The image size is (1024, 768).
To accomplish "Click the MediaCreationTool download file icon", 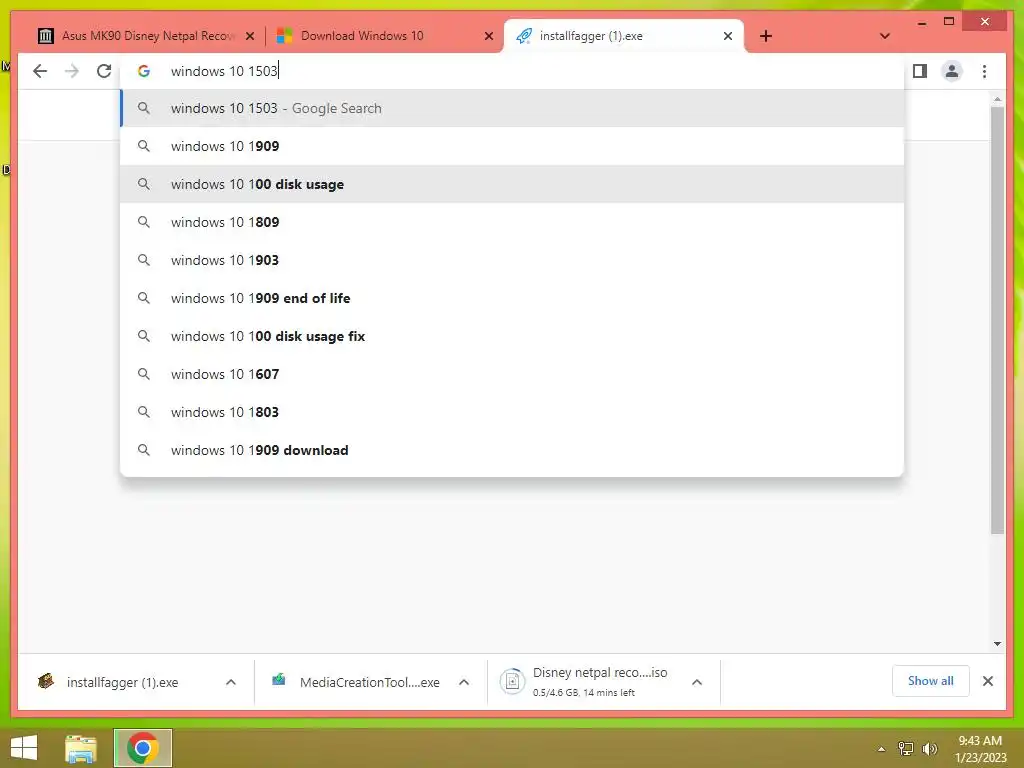I will pos(279,680).
